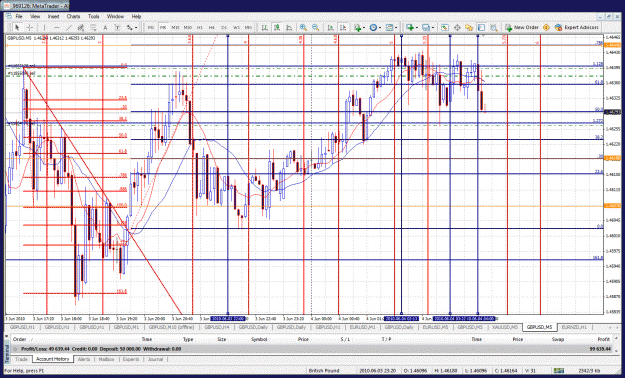Screen dimensions: 625x378
Task: Open the Trade tab in Terminal
Action: tap(21, 359)
